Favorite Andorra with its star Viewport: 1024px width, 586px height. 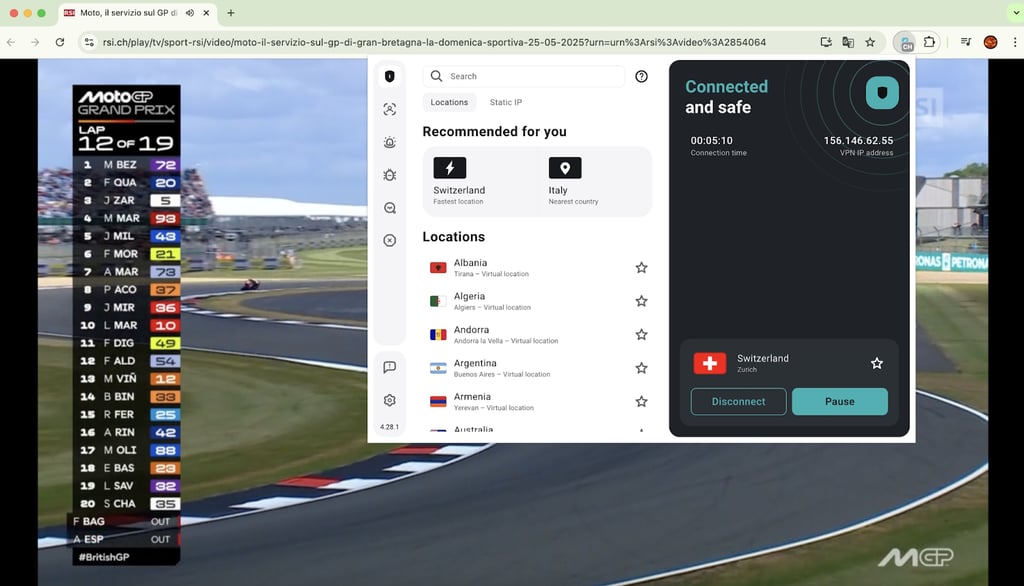point(641,334)
